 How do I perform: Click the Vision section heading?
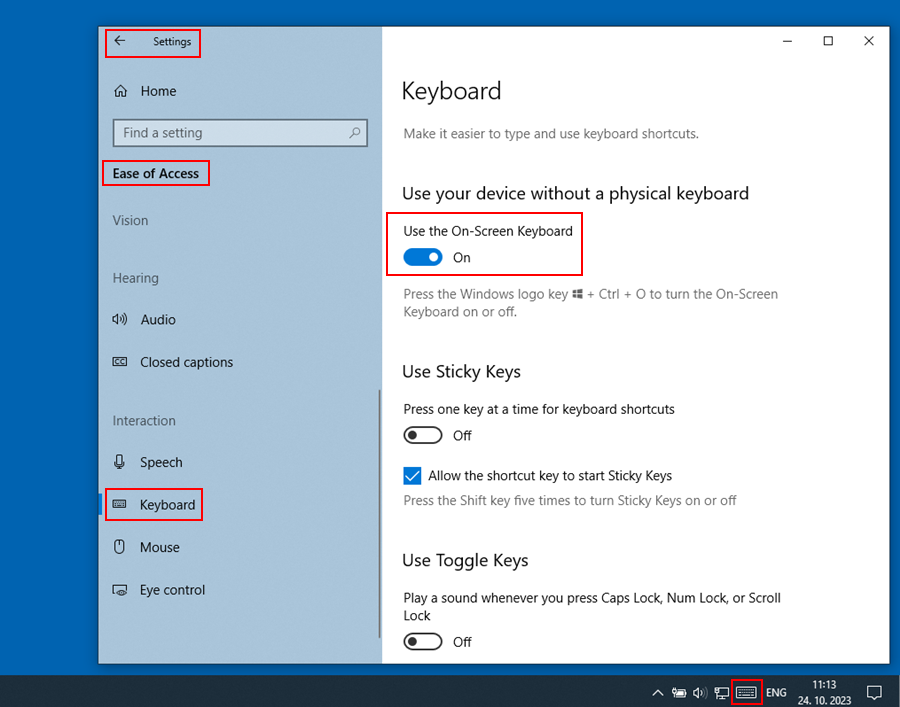(130, 220)
